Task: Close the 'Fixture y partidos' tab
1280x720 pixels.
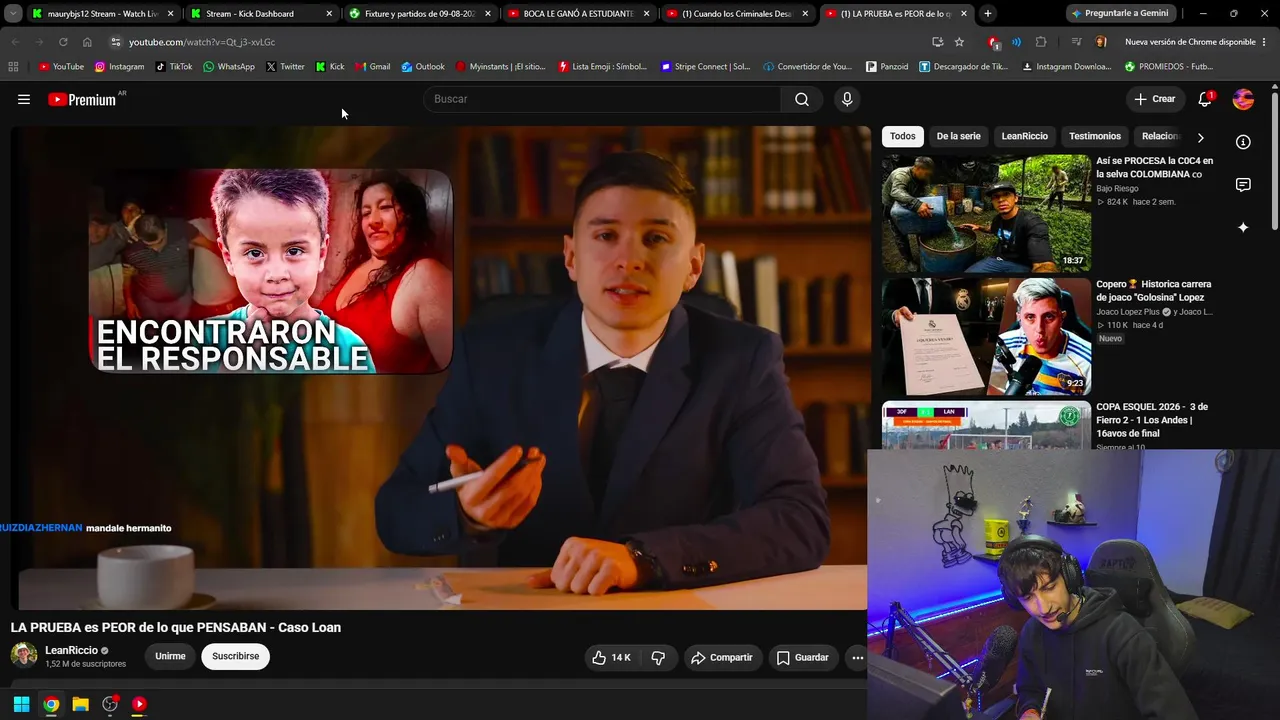Action: pos(488,14)
